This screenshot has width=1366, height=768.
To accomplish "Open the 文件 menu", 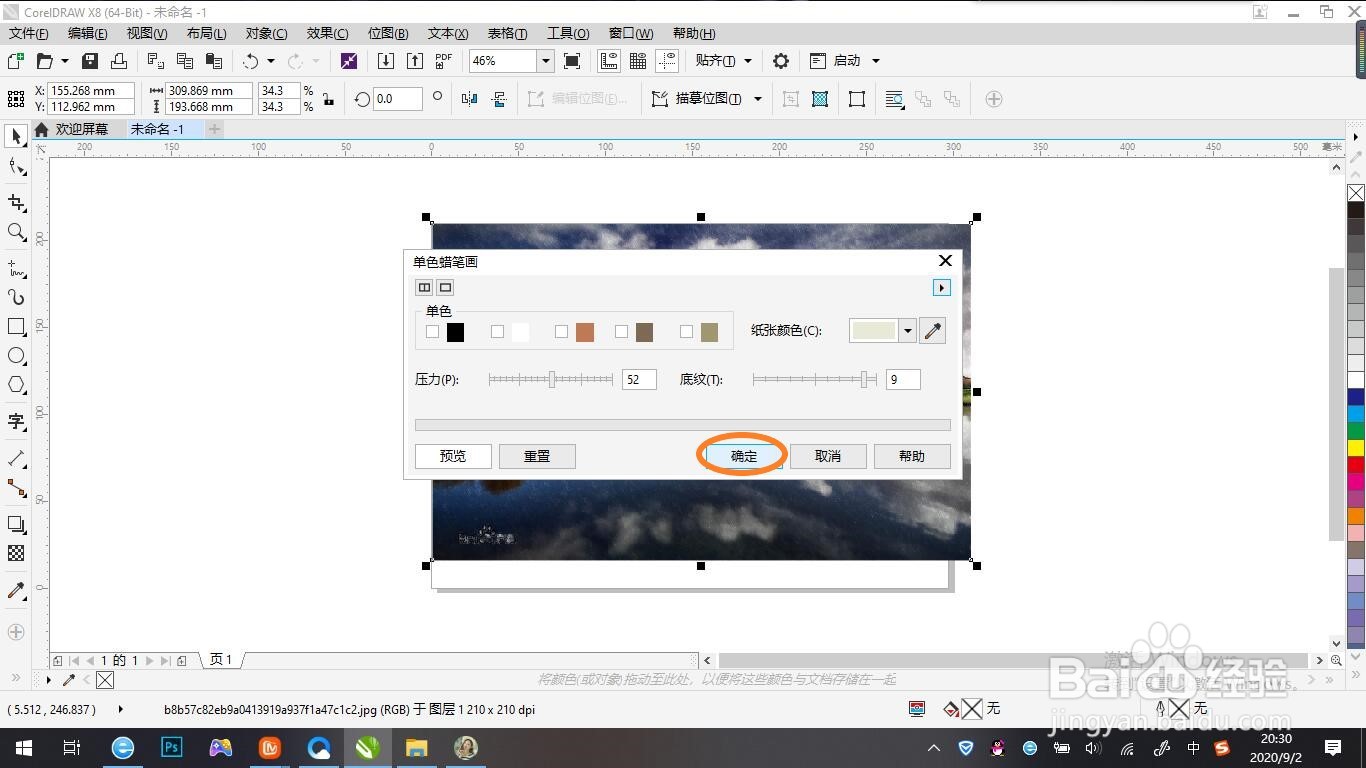I will pos(28,34).
